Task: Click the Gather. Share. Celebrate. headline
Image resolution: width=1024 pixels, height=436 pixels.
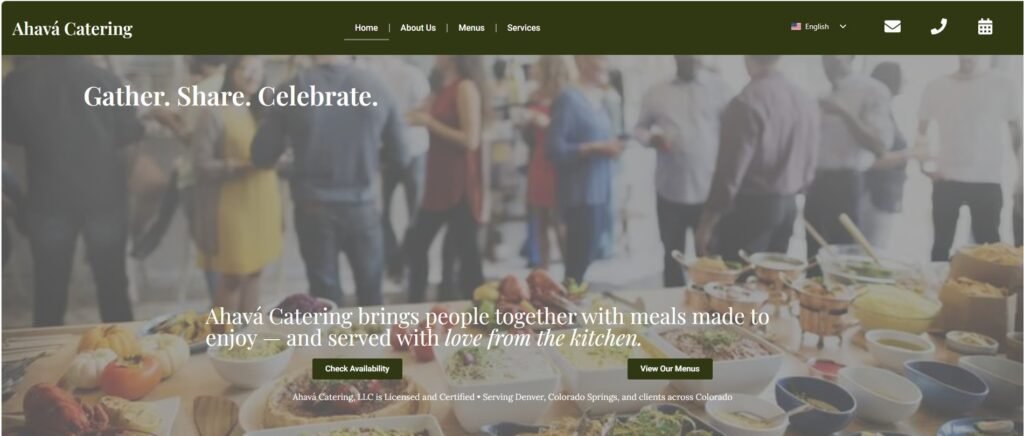Action: 231,96
